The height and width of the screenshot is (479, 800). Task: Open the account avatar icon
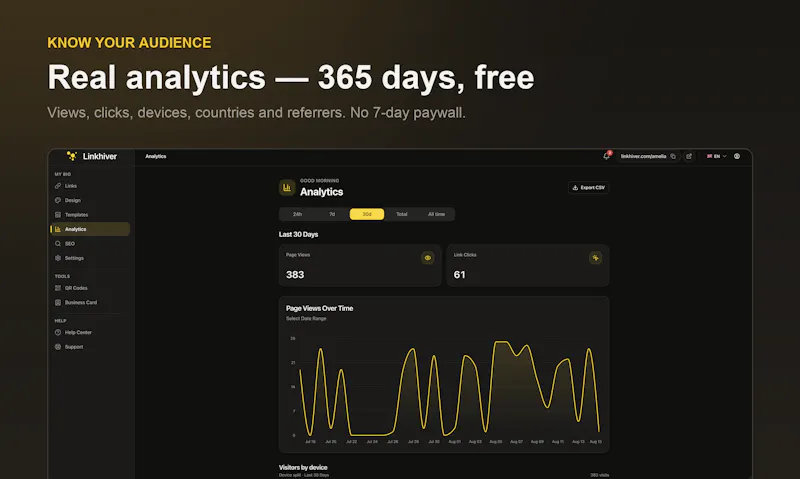pyautogui.click(x=737, y=157)
